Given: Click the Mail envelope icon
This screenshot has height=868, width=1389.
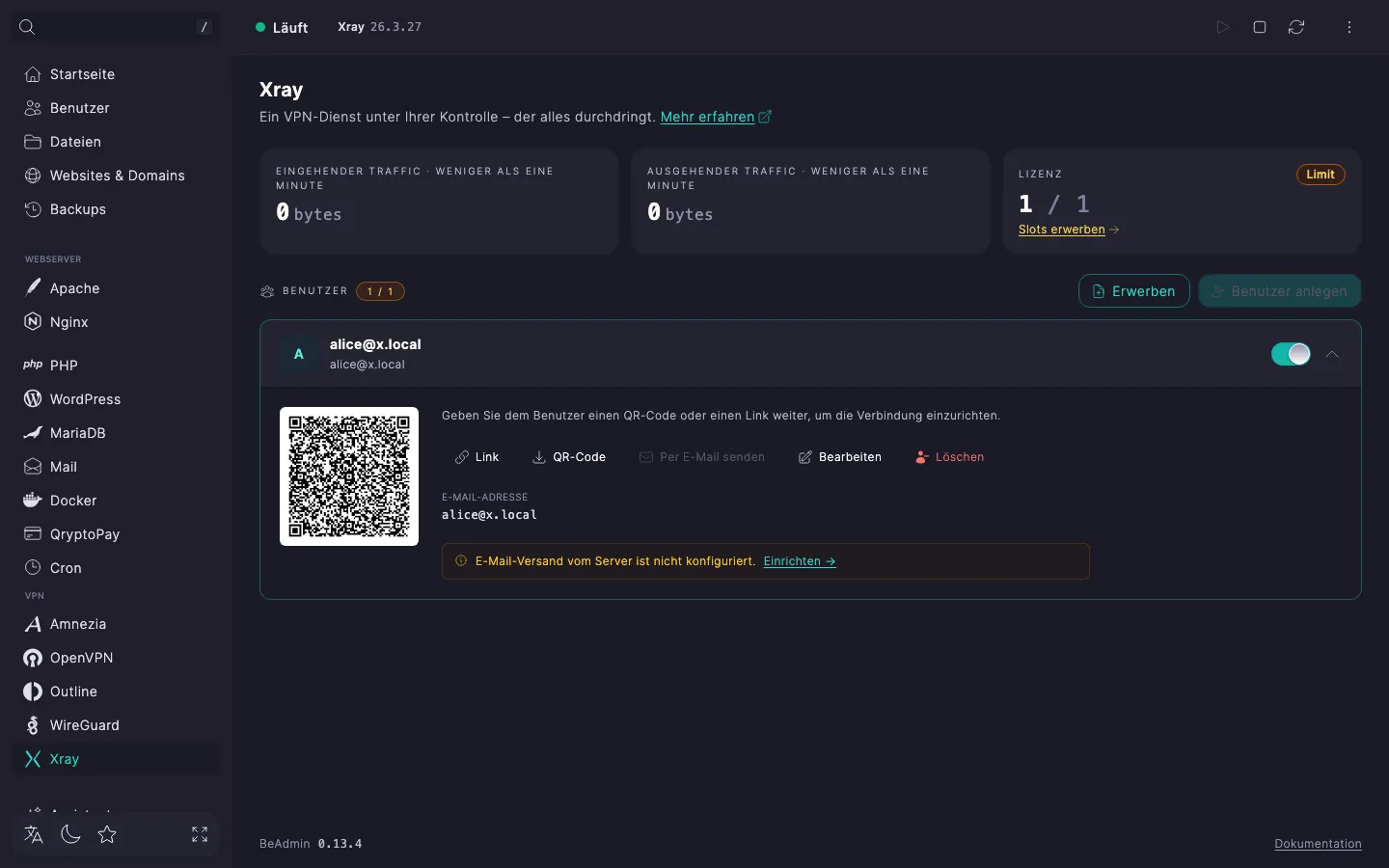Looking at the screenshot, I should click(x=33, y=467).
